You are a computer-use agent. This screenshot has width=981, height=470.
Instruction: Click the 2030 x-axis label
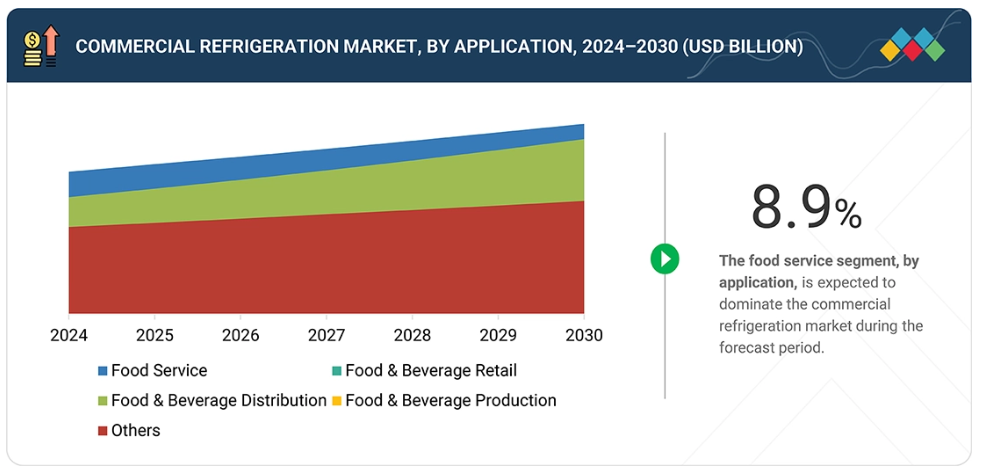tap(583, 335)
